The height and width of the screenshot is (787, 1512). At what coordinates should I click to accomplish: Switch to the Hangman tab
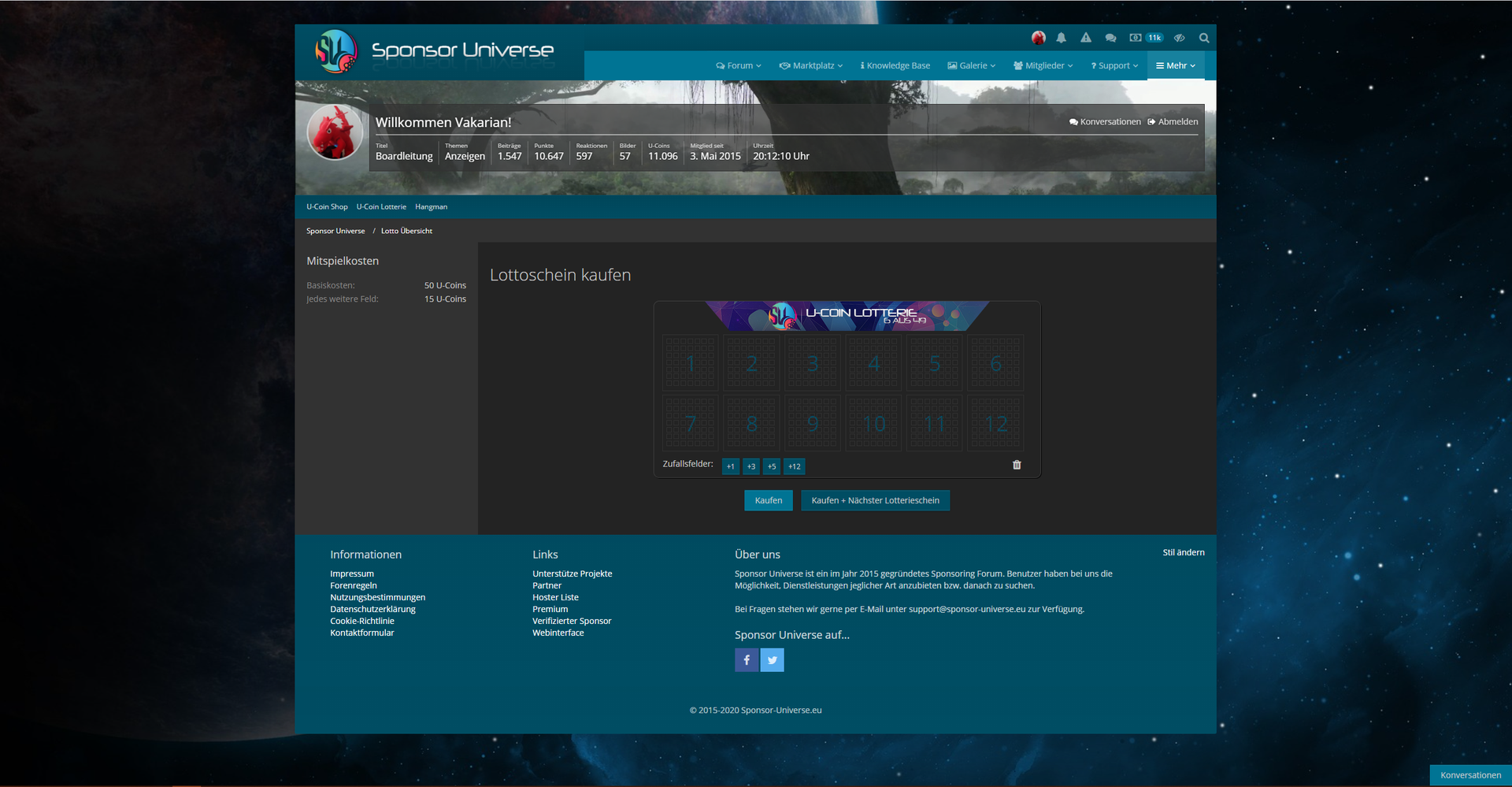coord(431,207)
